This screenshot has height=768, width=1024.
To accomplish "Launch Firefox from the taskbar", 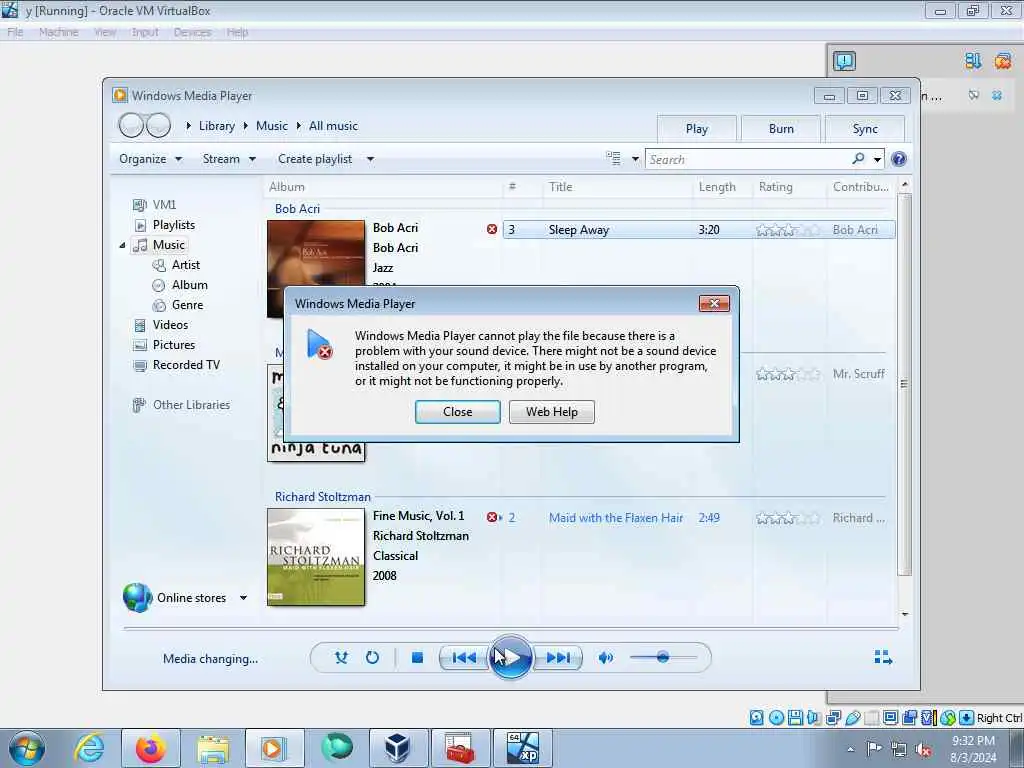I will (x=151, y=748).
